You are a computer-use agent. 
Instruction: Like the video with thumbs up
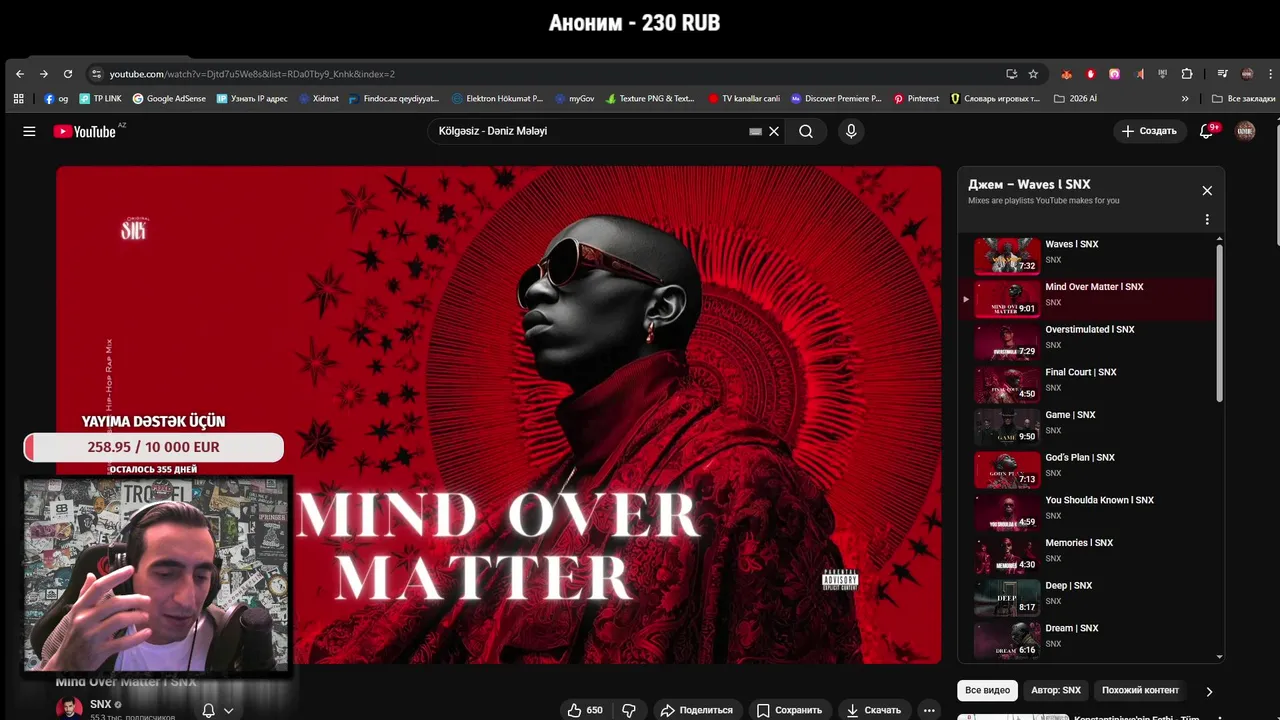coord(585,710)
